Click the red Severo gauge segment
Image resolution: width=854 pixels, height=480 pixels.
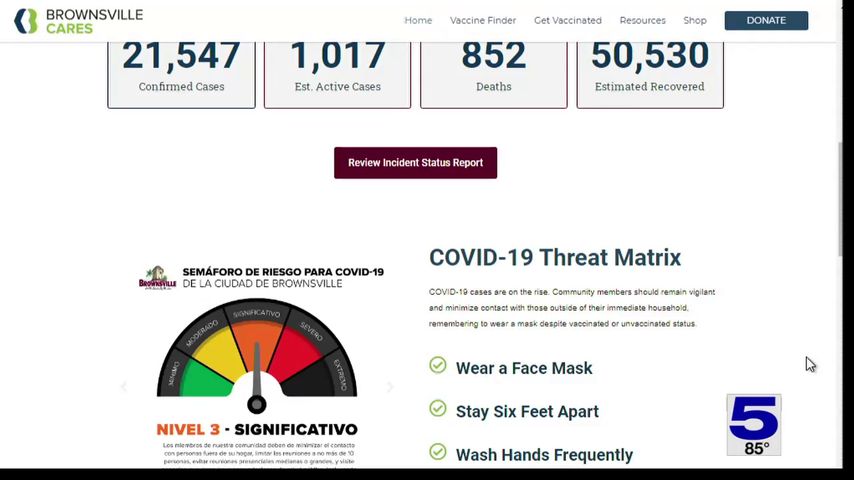(295, 351)
